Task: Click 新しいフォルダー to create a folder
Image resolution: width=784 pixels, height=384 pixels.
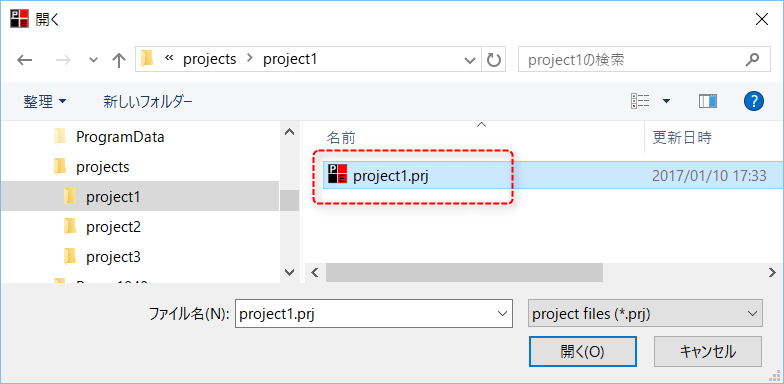Action: tap(148, 102)
